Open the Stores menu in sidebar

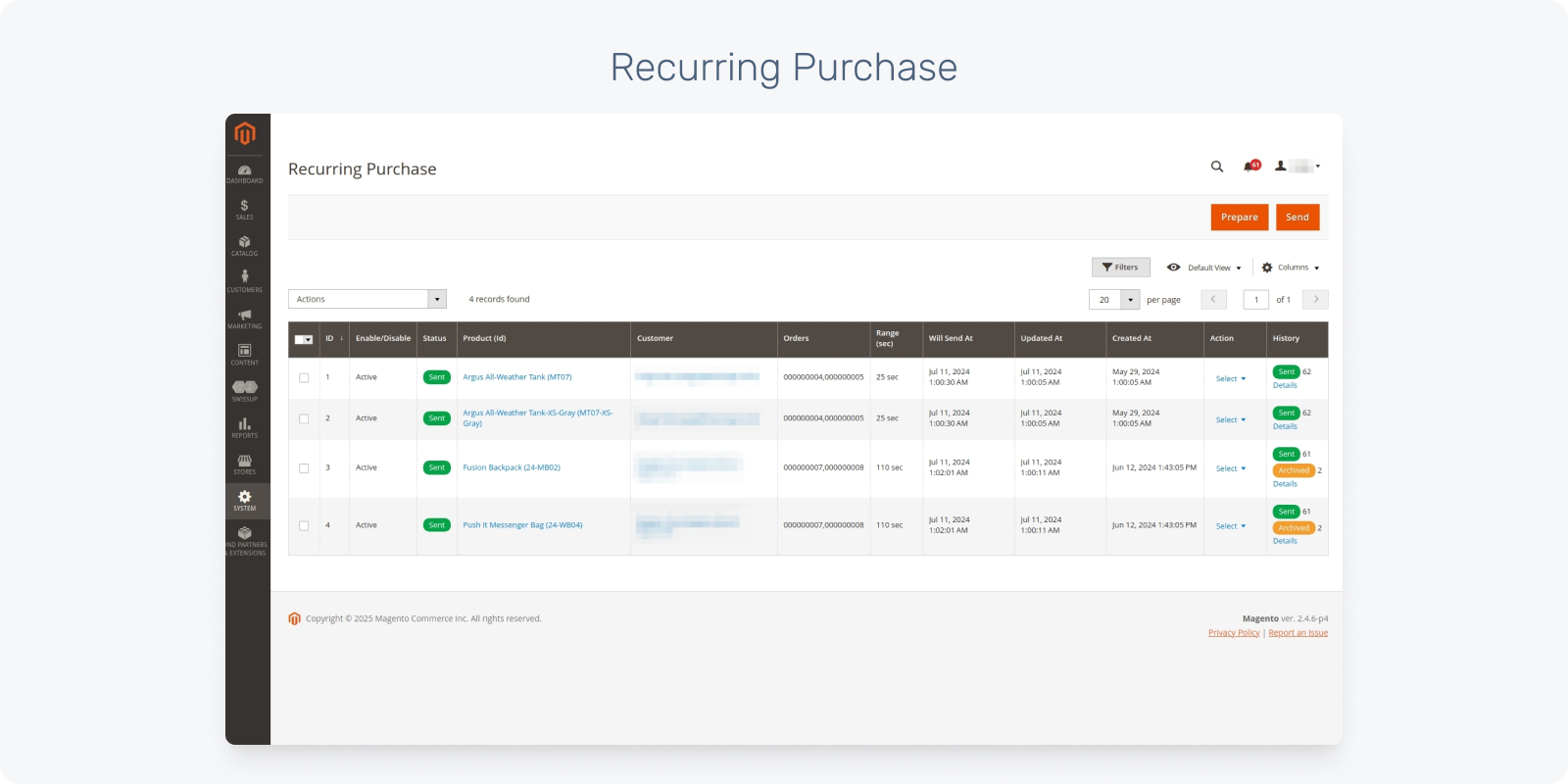tap(244, 465)
